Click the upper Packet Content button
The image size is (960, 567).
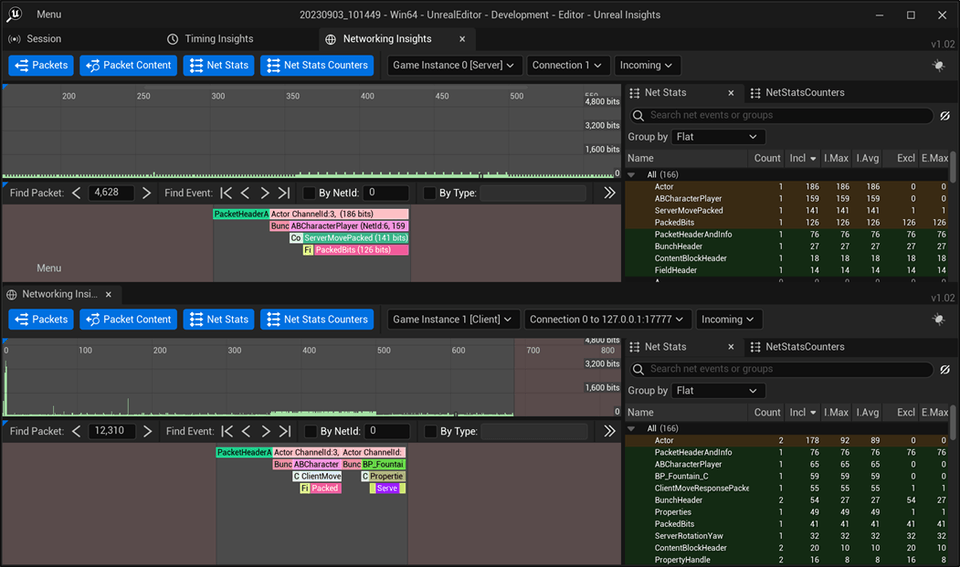tap(128, 65)
